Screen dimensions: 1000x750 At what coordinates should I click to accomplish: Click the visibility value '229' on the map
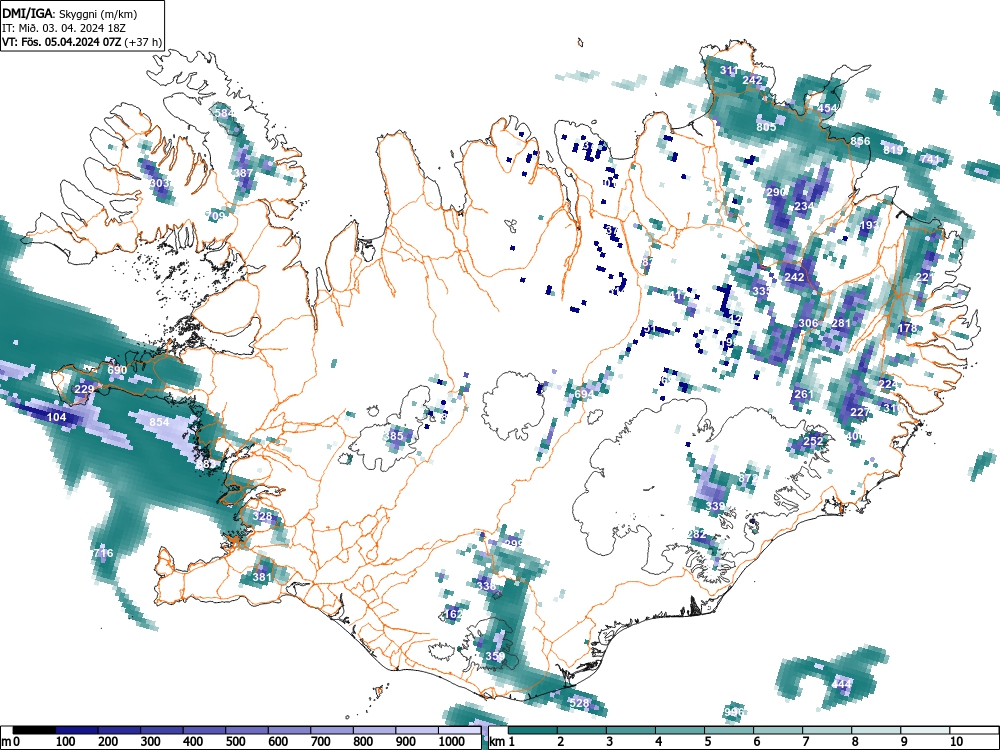pyautogui.click(x=84, y=389)
